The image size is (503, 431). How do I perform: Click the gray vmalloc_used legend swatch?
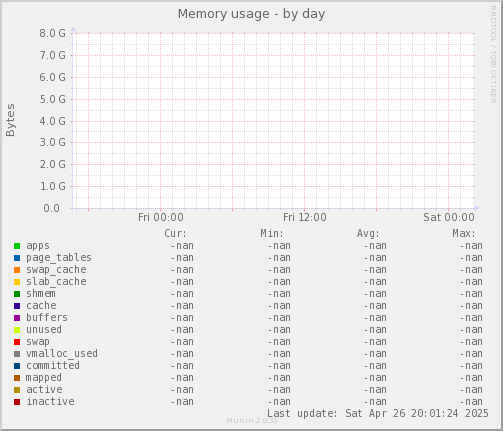17,354
